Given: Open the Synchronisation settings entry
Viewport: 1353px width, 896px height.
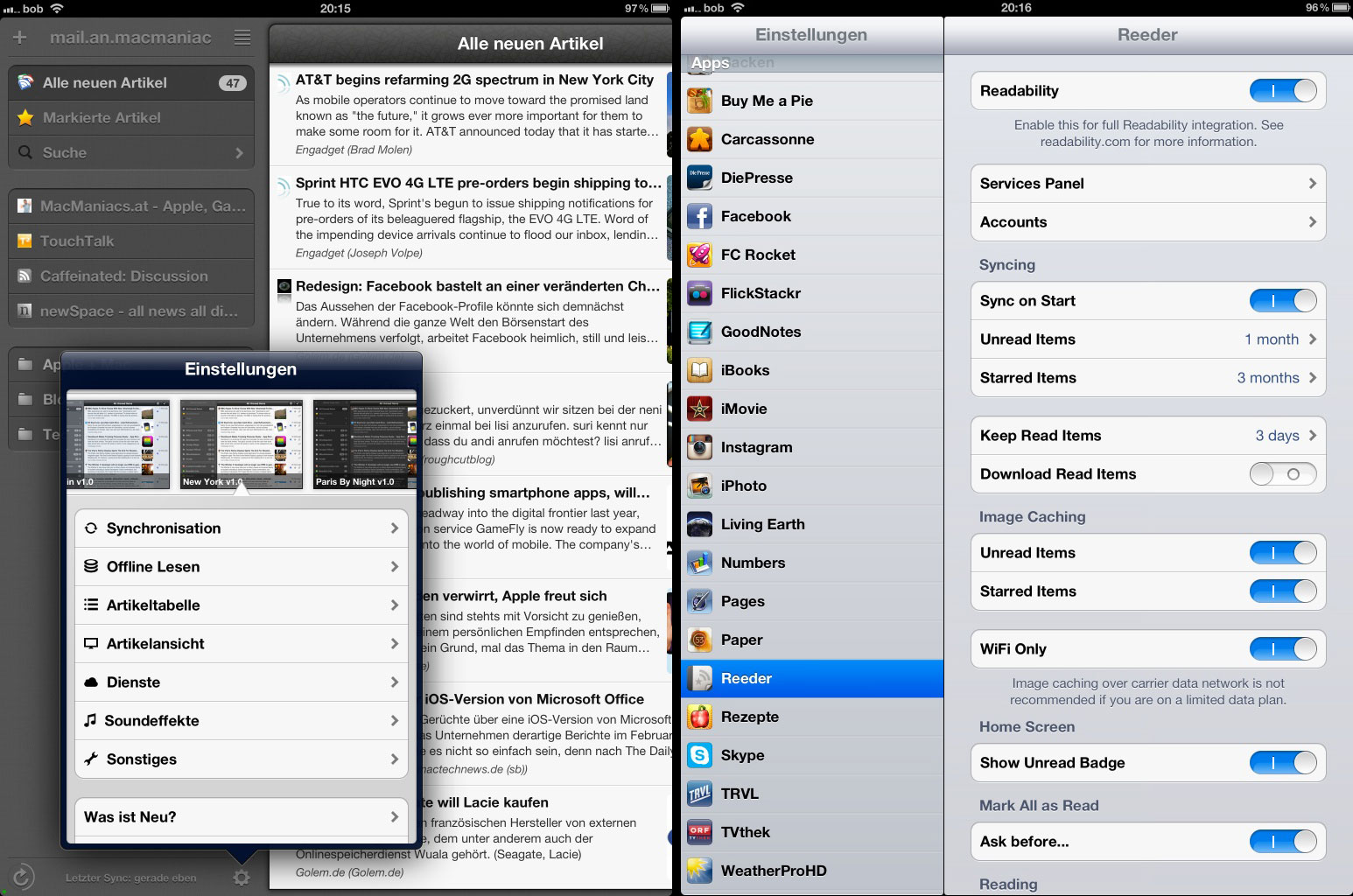Looking at the screenshot, I should pyautogui.click(x=242, y=528).
